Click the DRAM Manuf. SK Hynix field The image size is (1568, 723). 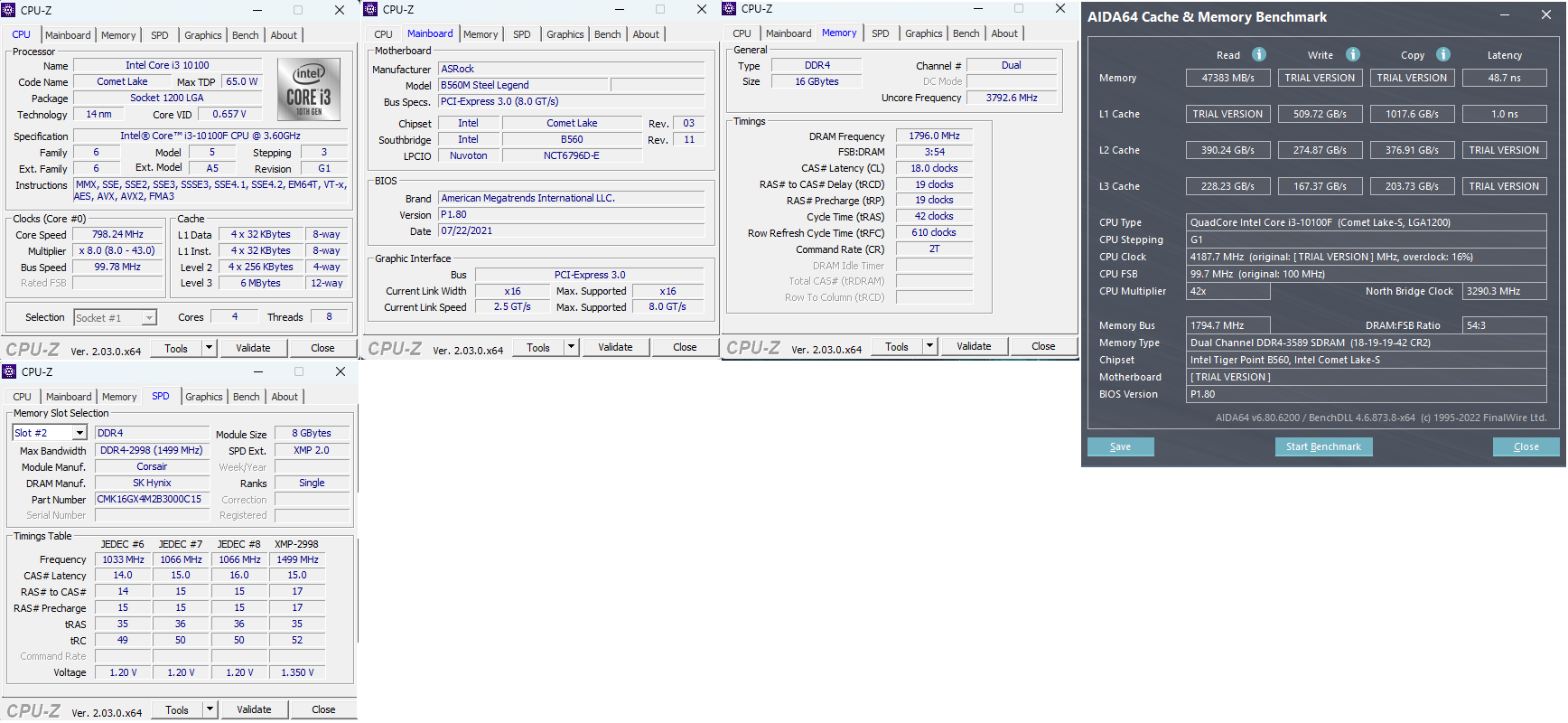152,483
